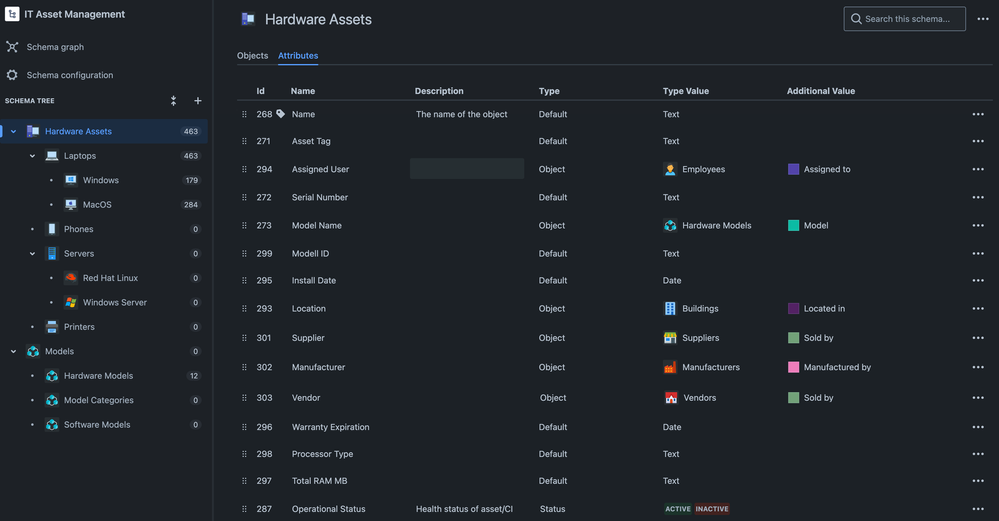Click the Manufacturers type value icon
Image resolution: width=999 pixels, height=521 pixels.
click(x=670, y=367)
